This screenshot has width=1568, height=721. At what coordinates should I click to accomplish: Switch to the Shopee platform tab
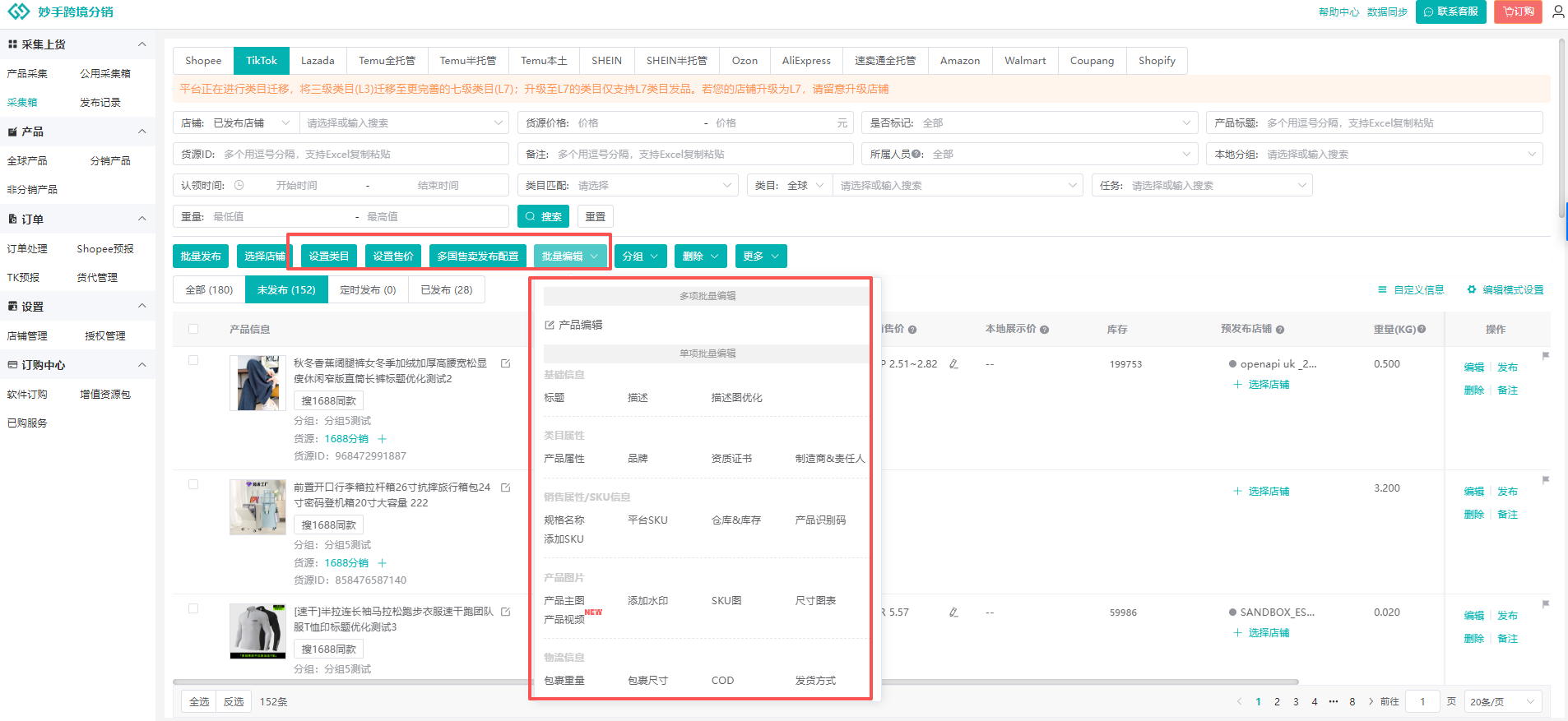tap(203, 61)
